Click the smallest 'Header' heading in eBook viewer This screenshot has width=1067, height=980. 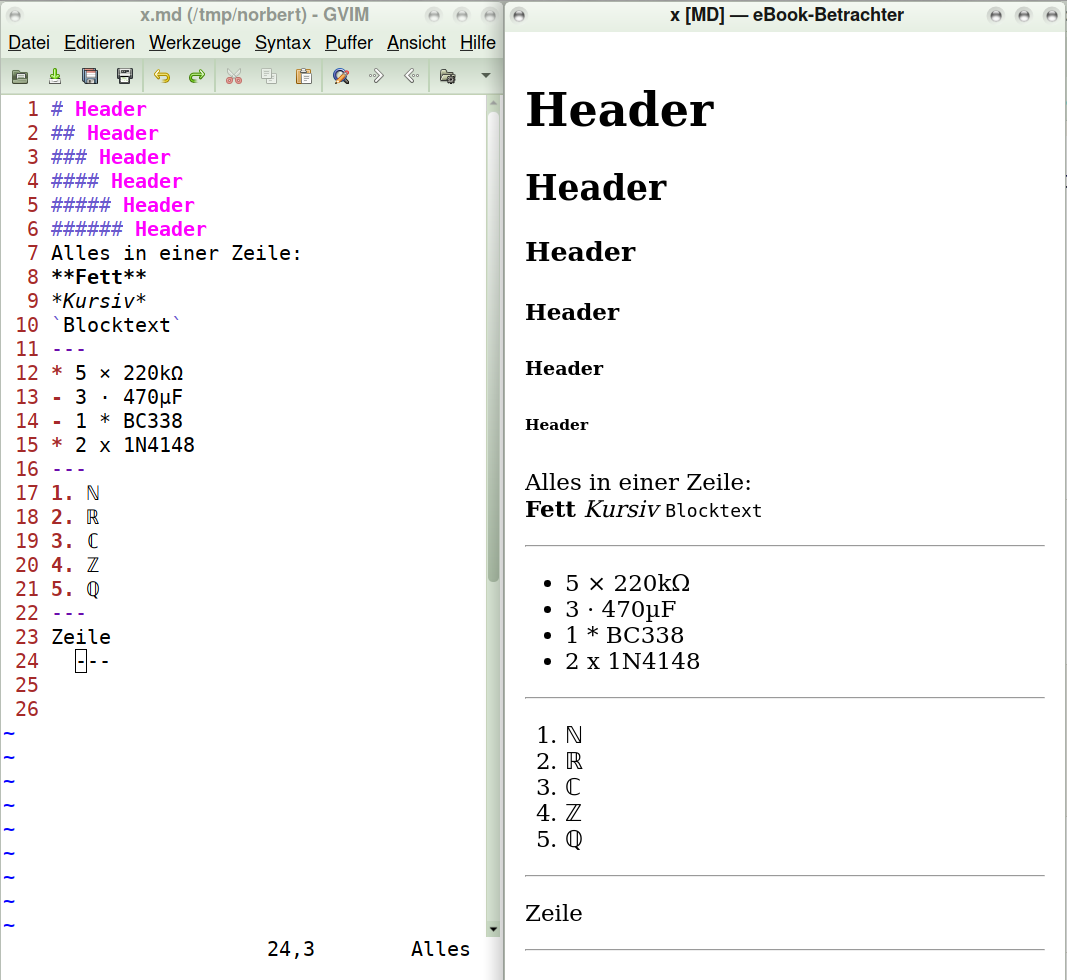coord(557,425)
